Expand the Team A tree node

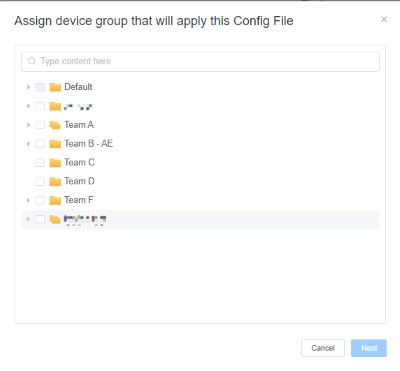tap(28, 125)
